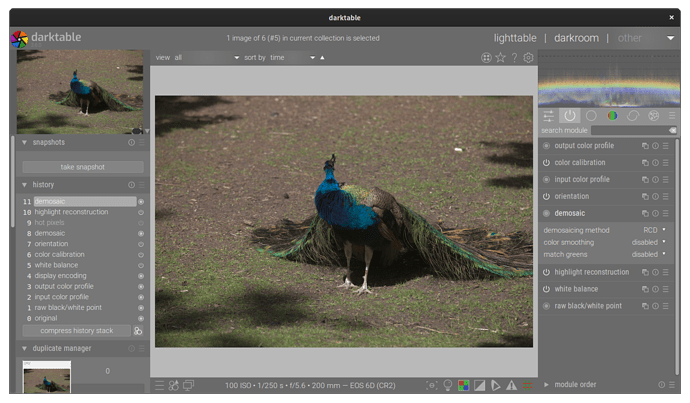Switch to darkroom view
Image resolution: width=690 pixels, height=403 pixels.
click(x=576, y=38)
